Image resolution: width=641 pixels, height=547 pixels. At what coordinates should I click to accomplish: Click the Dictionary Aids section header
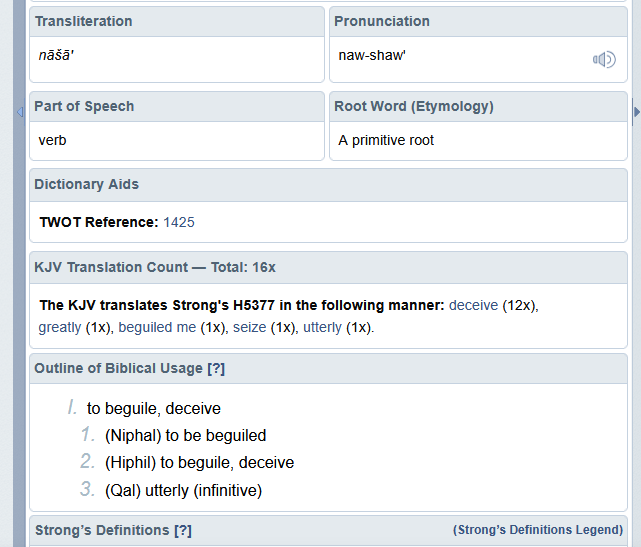(x=86, y=184)
